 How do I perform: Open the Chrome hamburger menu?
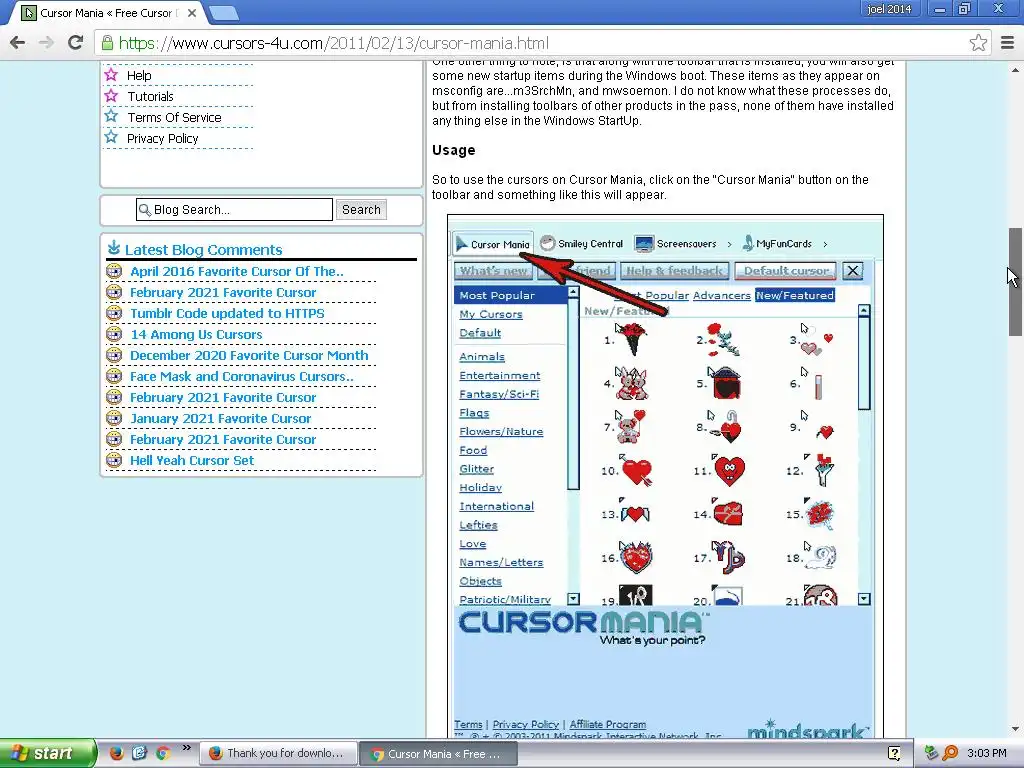(1007, 43)
